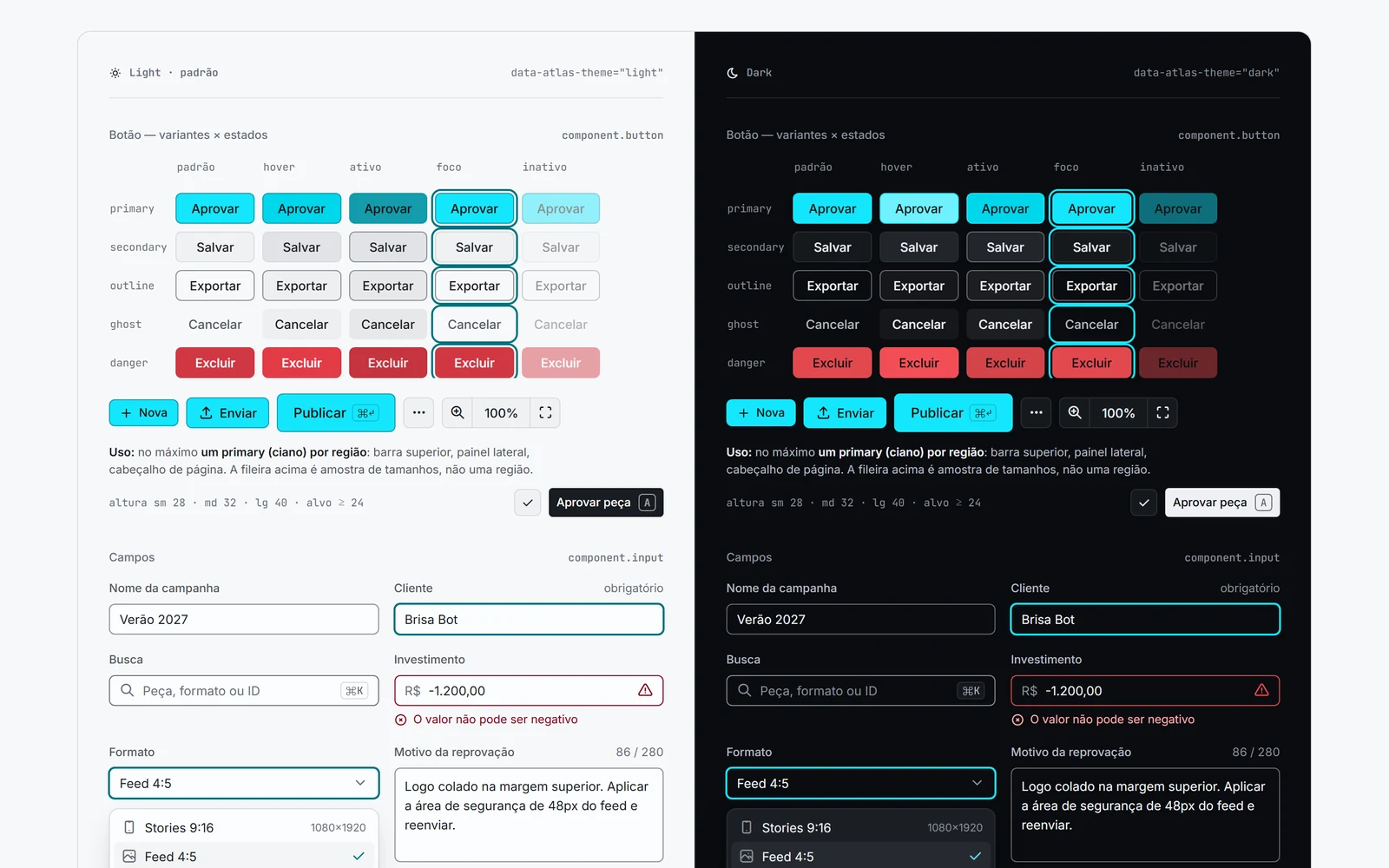Select Feed 4:5 option in light dropdown list

(x=244, y=856)
